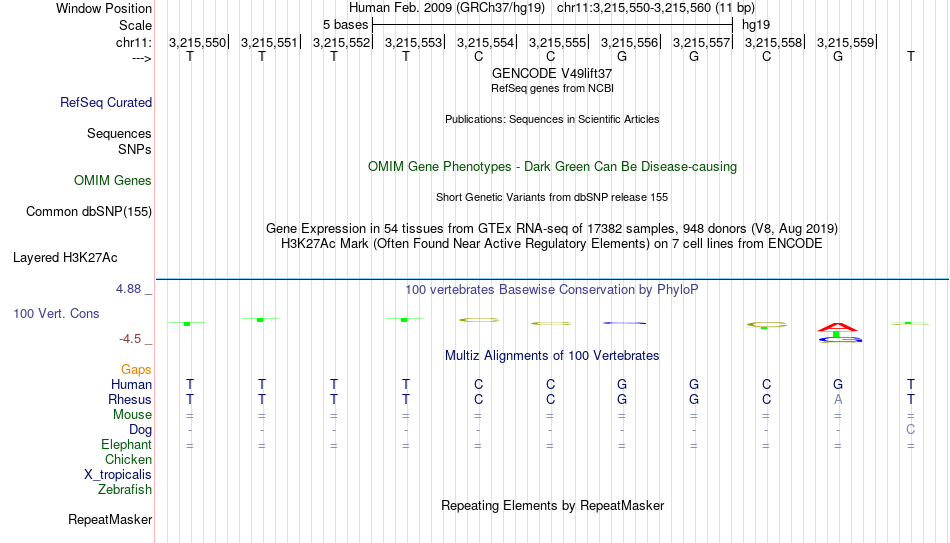Screen dimensions: 950x543
Task: Click the C base in Dog row
Action: click(911, 430)
